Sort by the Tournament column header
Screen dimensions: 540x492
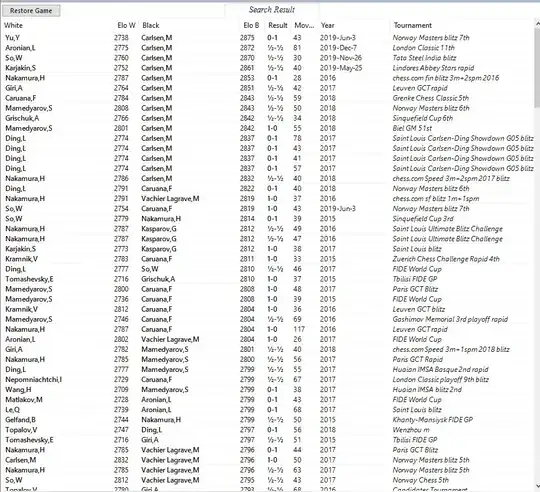413,25
